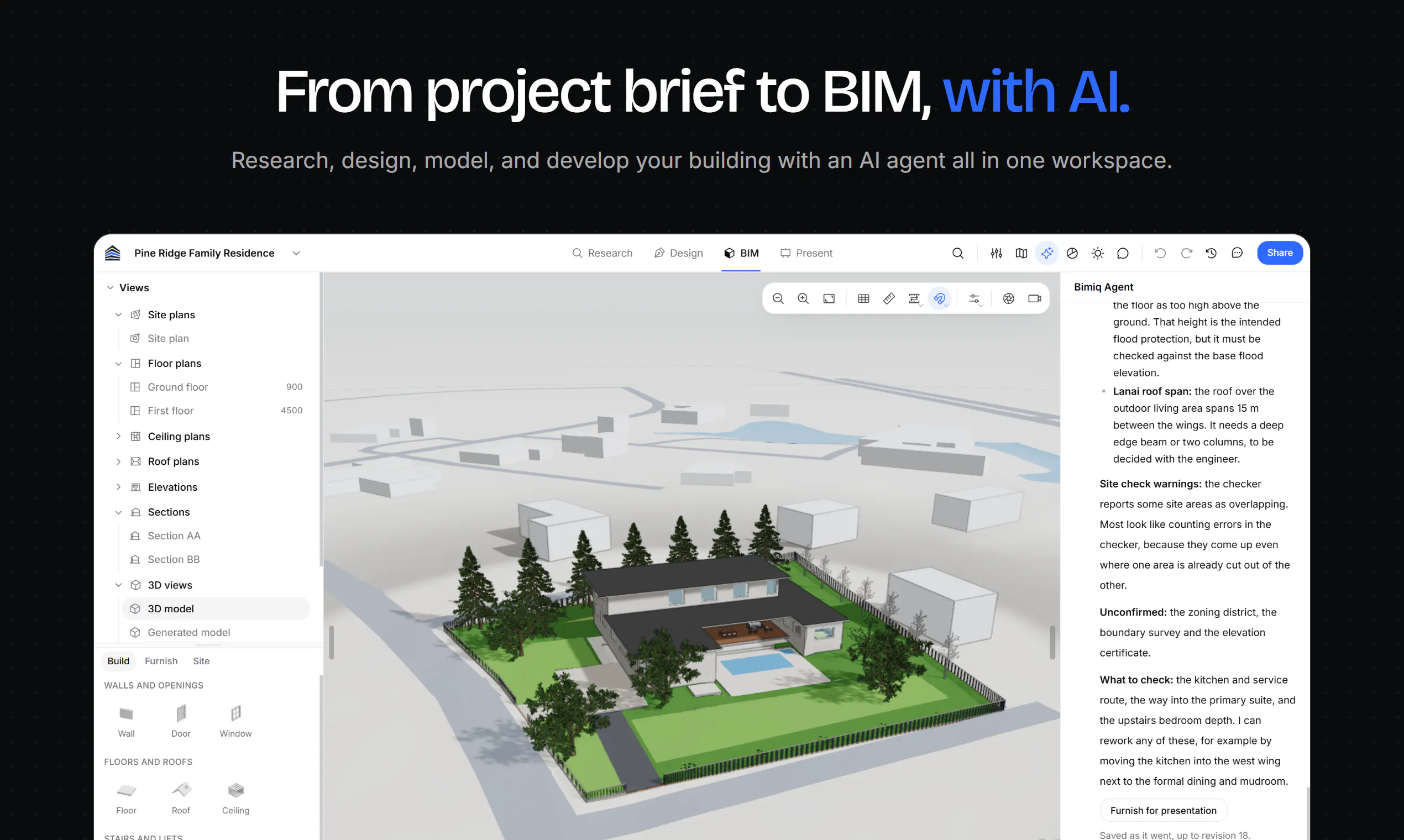Viewport: 1404px width, 840px height.
Task: Click the zoom in magnifier icon
Action: tap(803, 298)
